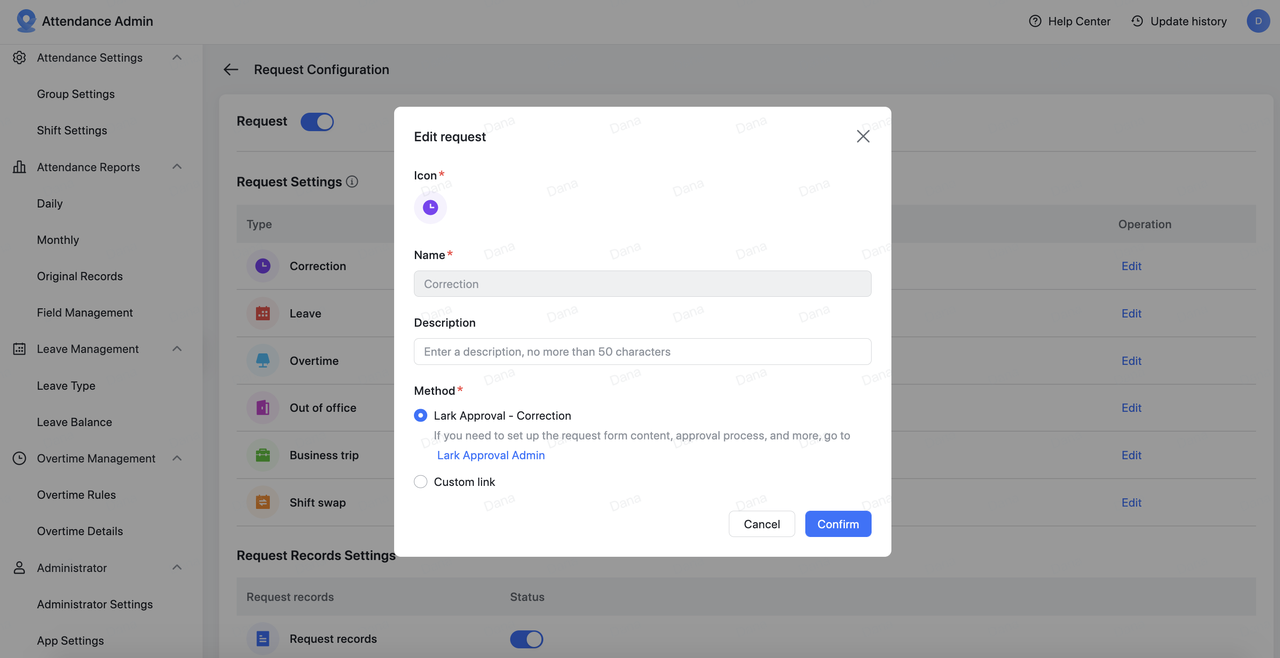Viewport: 1280px width, 658px height.
Task: Open Overtime Rules
Action: click(x=76, y=495)
